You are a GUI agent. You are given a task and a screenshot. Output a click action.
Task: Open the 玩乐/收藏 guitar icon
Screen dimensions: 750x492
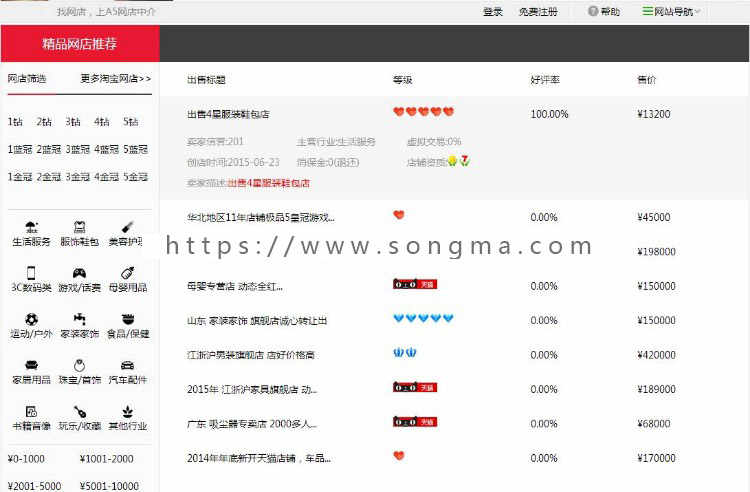coord(79,411)
